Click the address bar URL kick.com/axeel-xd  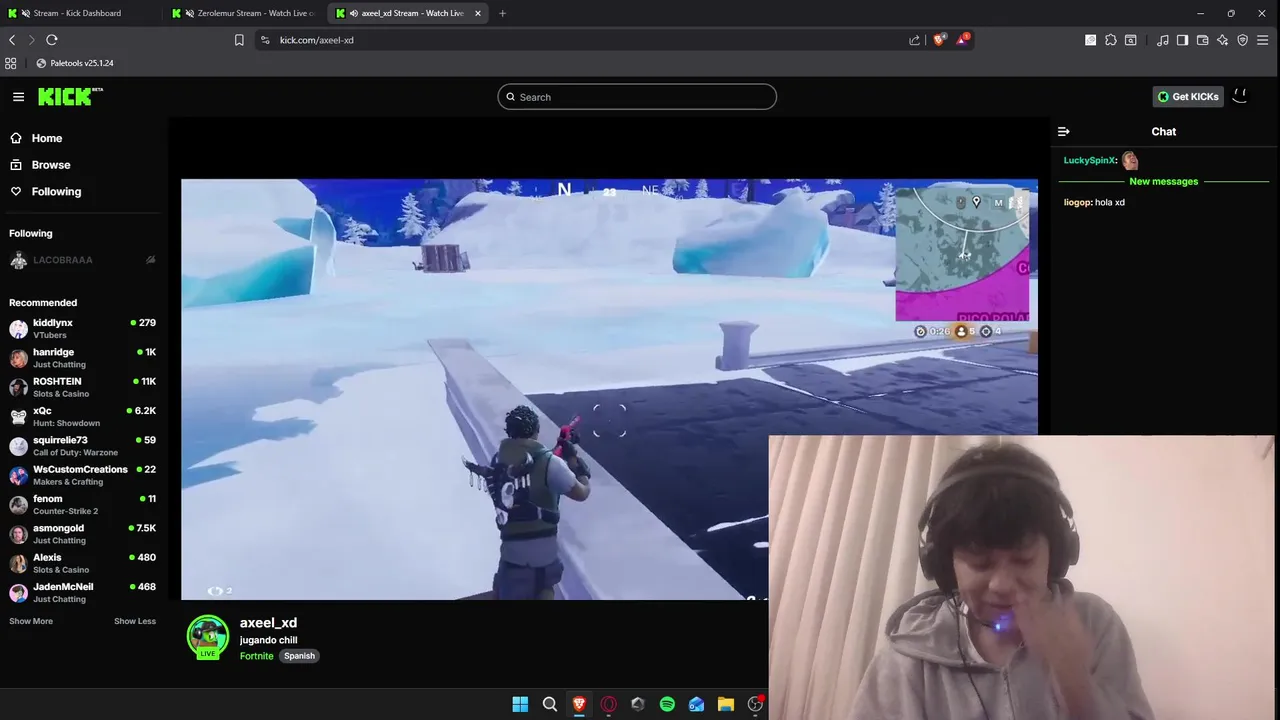pyautogui.click(x=317, y=40)
